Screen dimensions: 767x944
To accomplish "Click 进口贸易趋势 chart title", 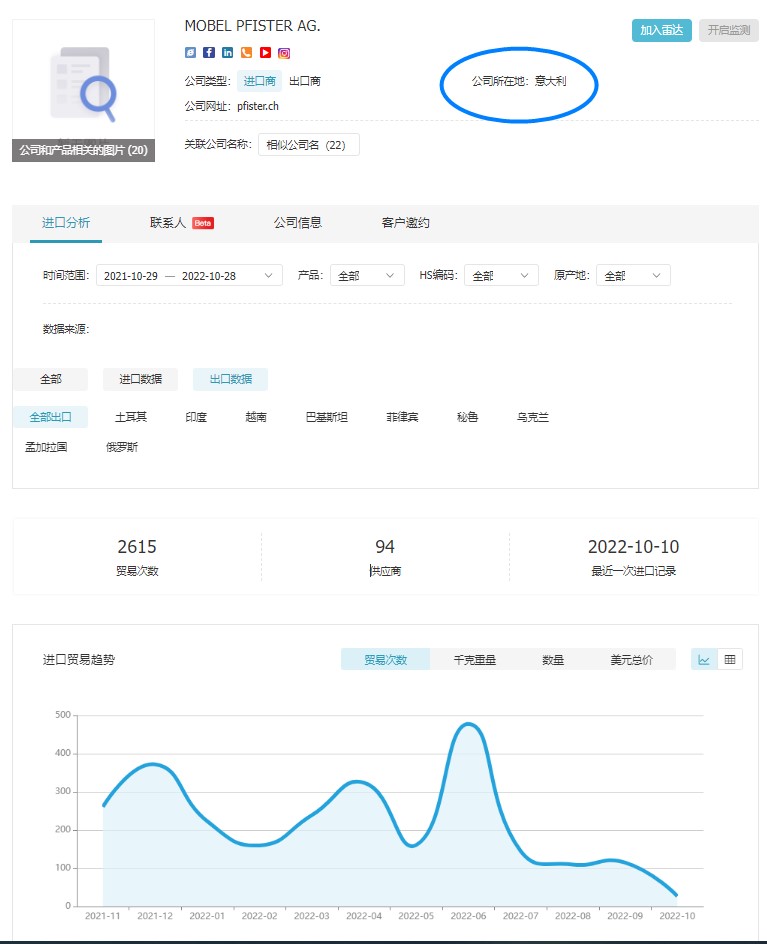I will tap(79, 660).
